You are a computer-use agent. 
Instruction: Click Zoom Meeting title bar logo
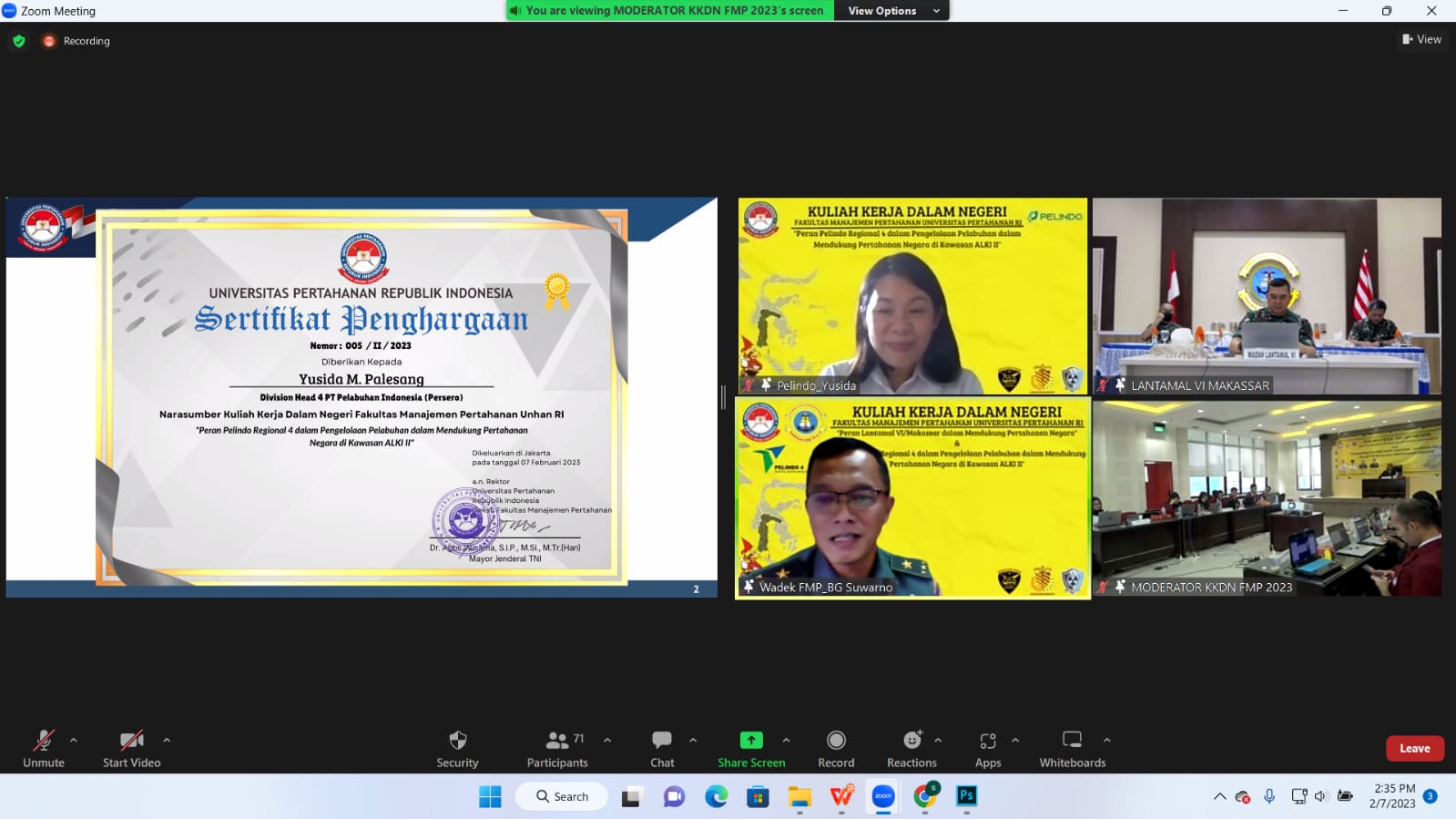coord(9,11)
